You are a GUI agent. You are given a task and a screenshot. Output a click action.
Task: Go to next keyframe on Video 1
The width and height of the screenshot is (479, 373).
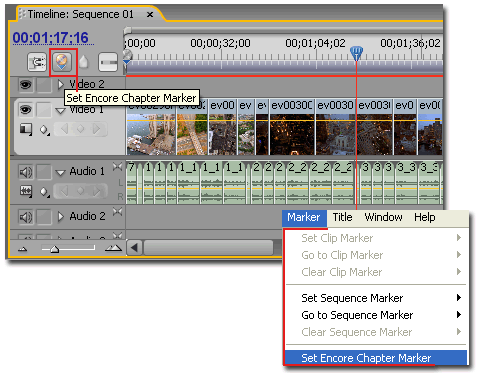click(96, 129)
